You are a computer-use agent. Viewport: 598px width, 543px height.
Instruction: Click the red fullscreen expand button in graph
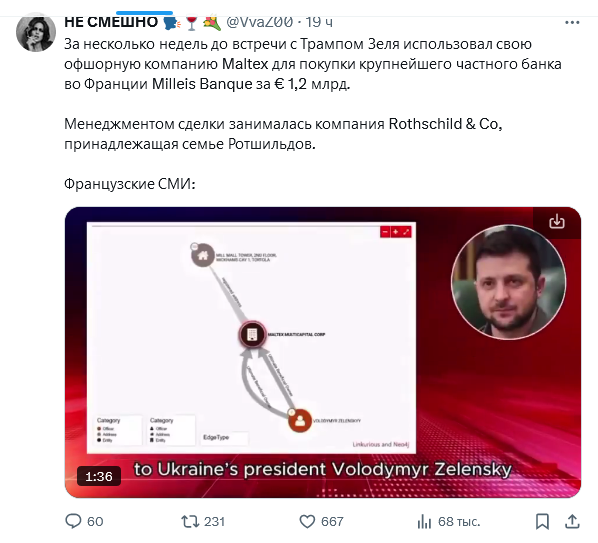[406, 232]
